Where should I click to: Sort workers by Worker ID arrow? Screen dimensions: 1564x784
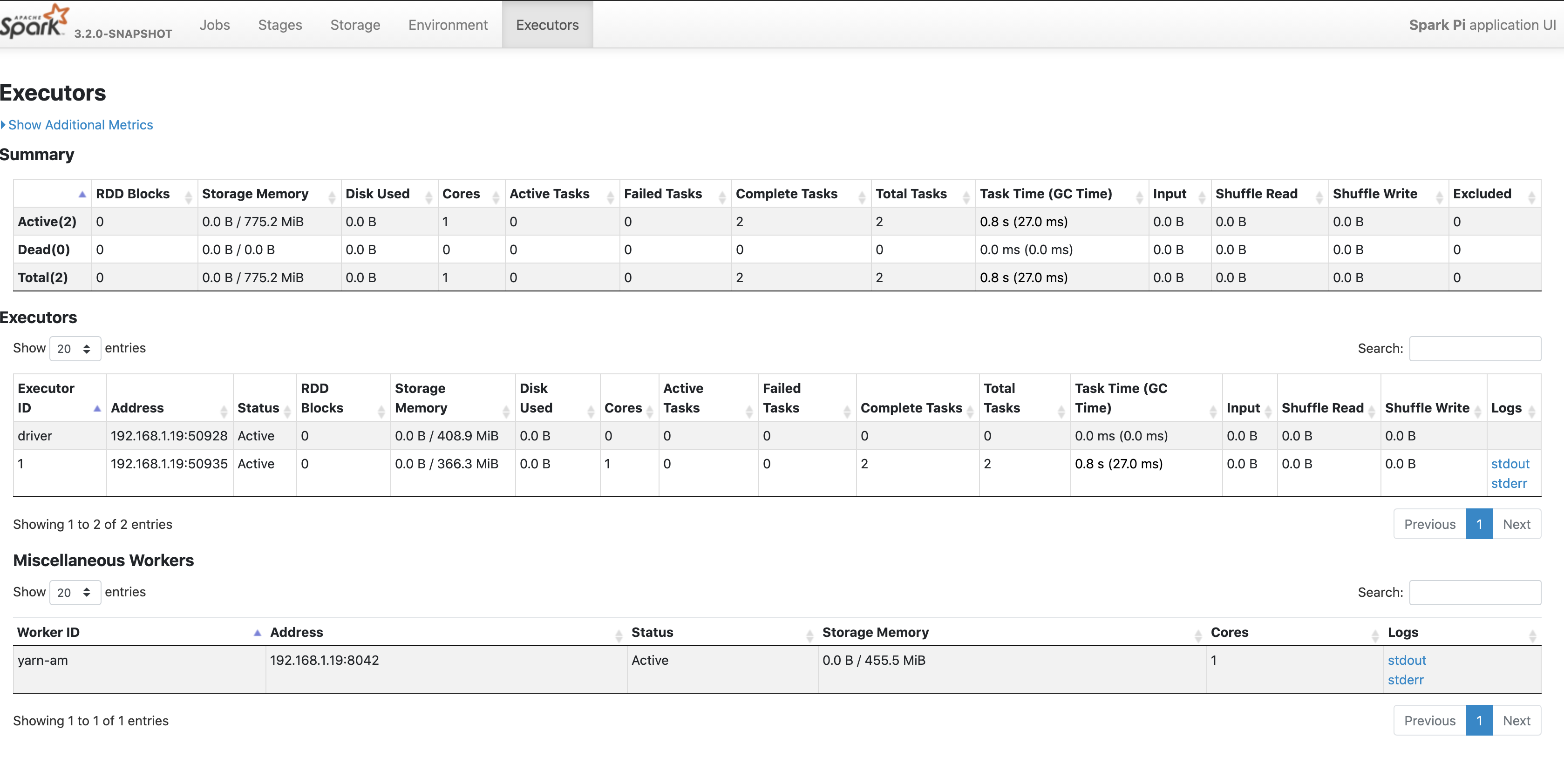258,633
